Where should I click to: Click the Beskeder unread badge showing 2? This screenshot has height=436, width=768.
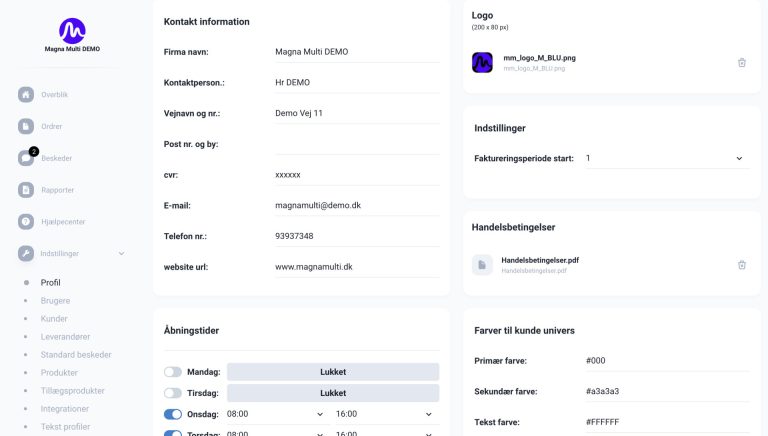[34, 151]
